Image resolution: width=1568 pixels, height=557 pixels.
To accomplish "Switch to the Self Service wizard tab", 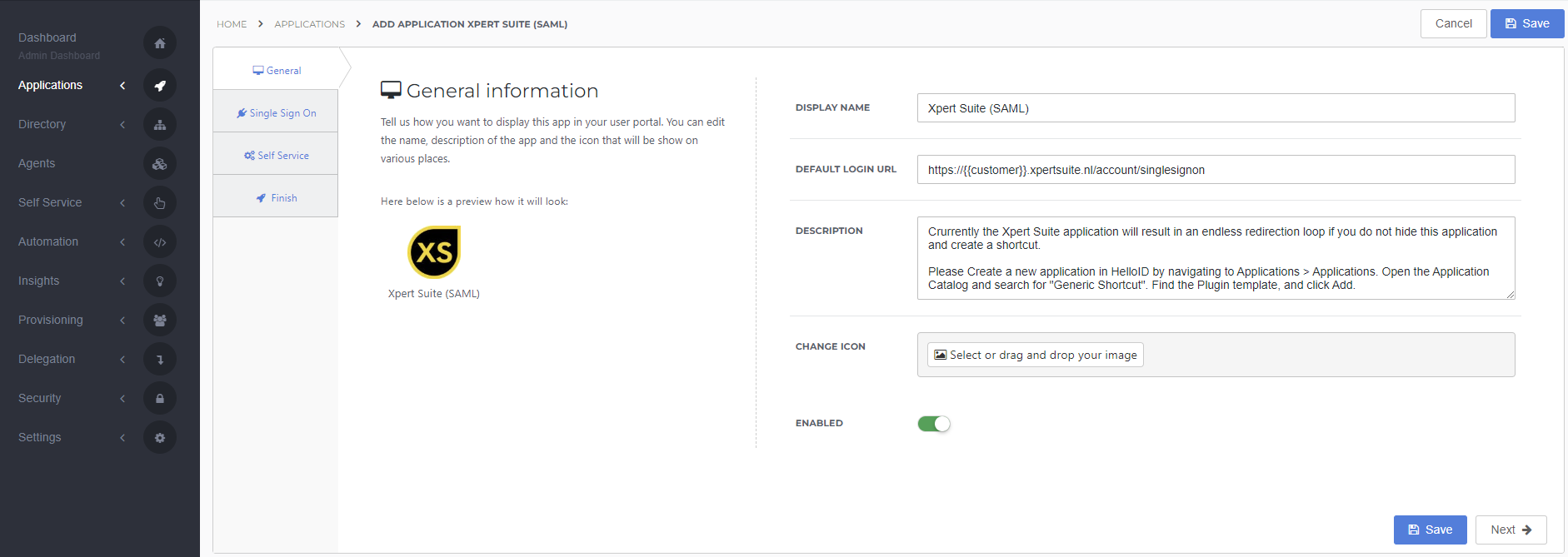I will pos(276,155).
